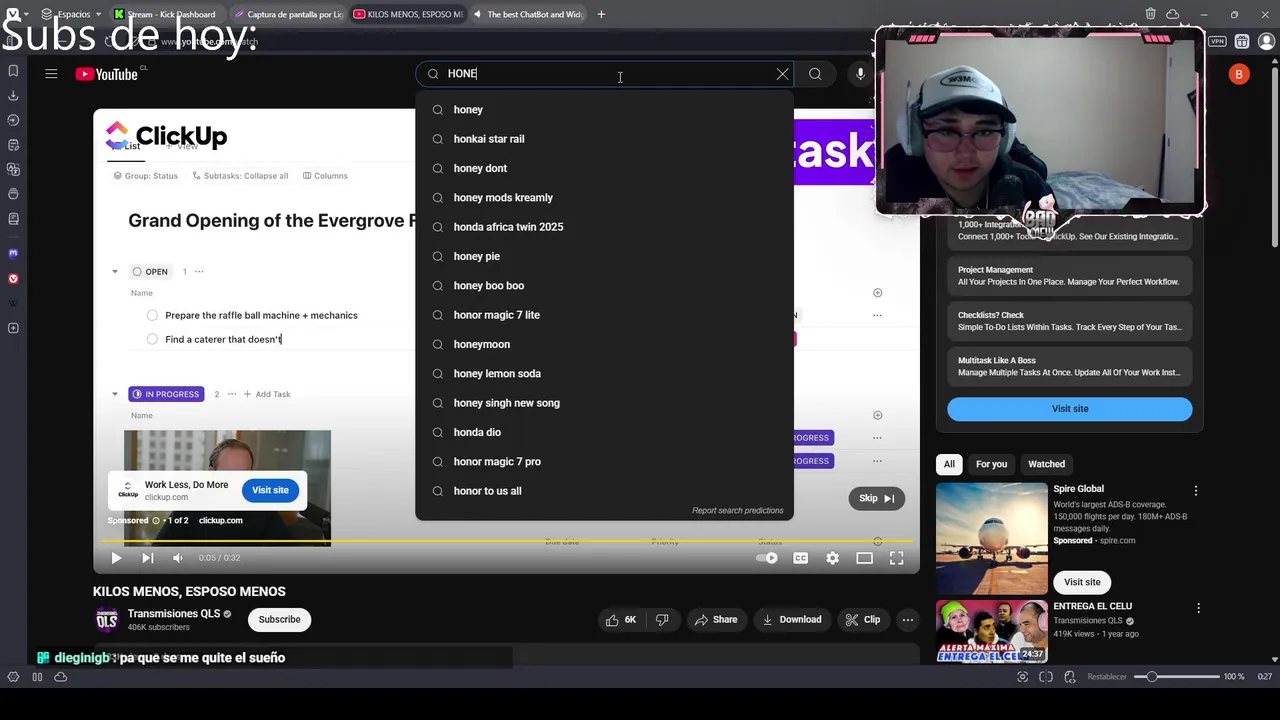Toggle closed captions CC button
This screenshot has height=720, width=1280.
coord(800,558)
